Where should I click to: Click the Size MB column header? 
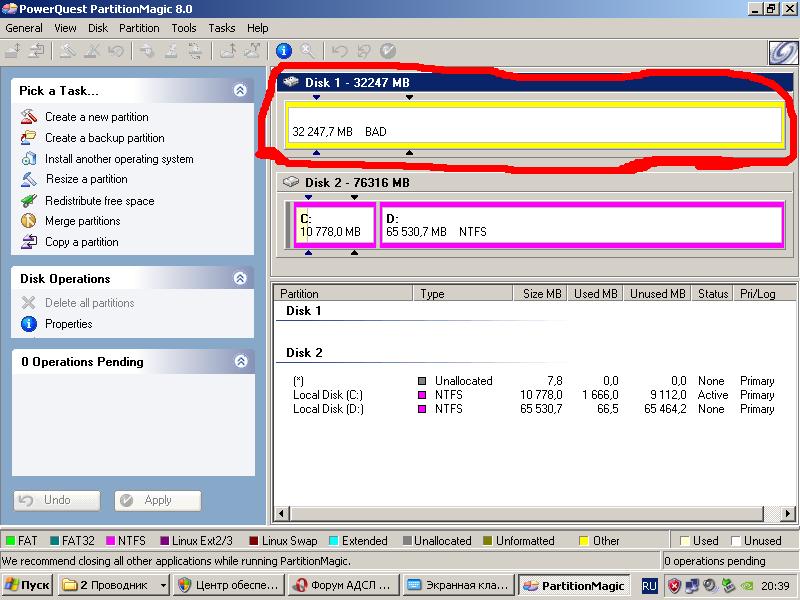pos(542,294)
